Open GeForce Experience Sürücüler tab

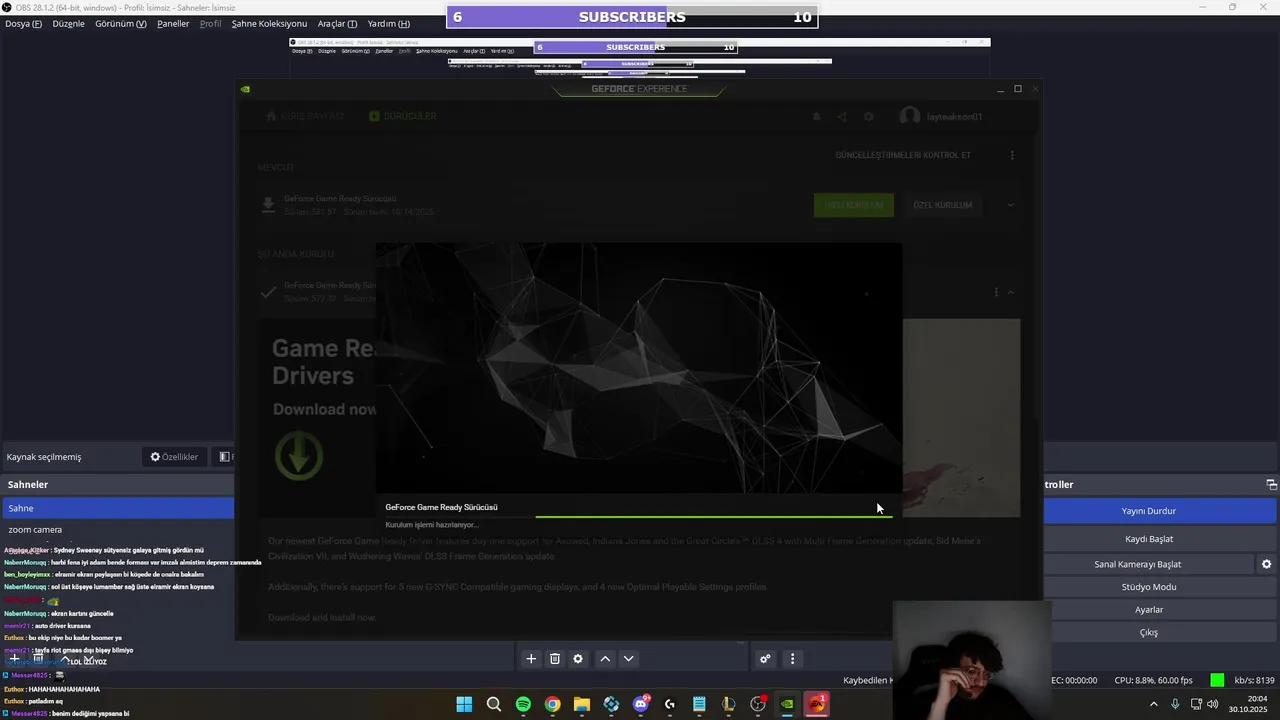(x=403, y=116)
